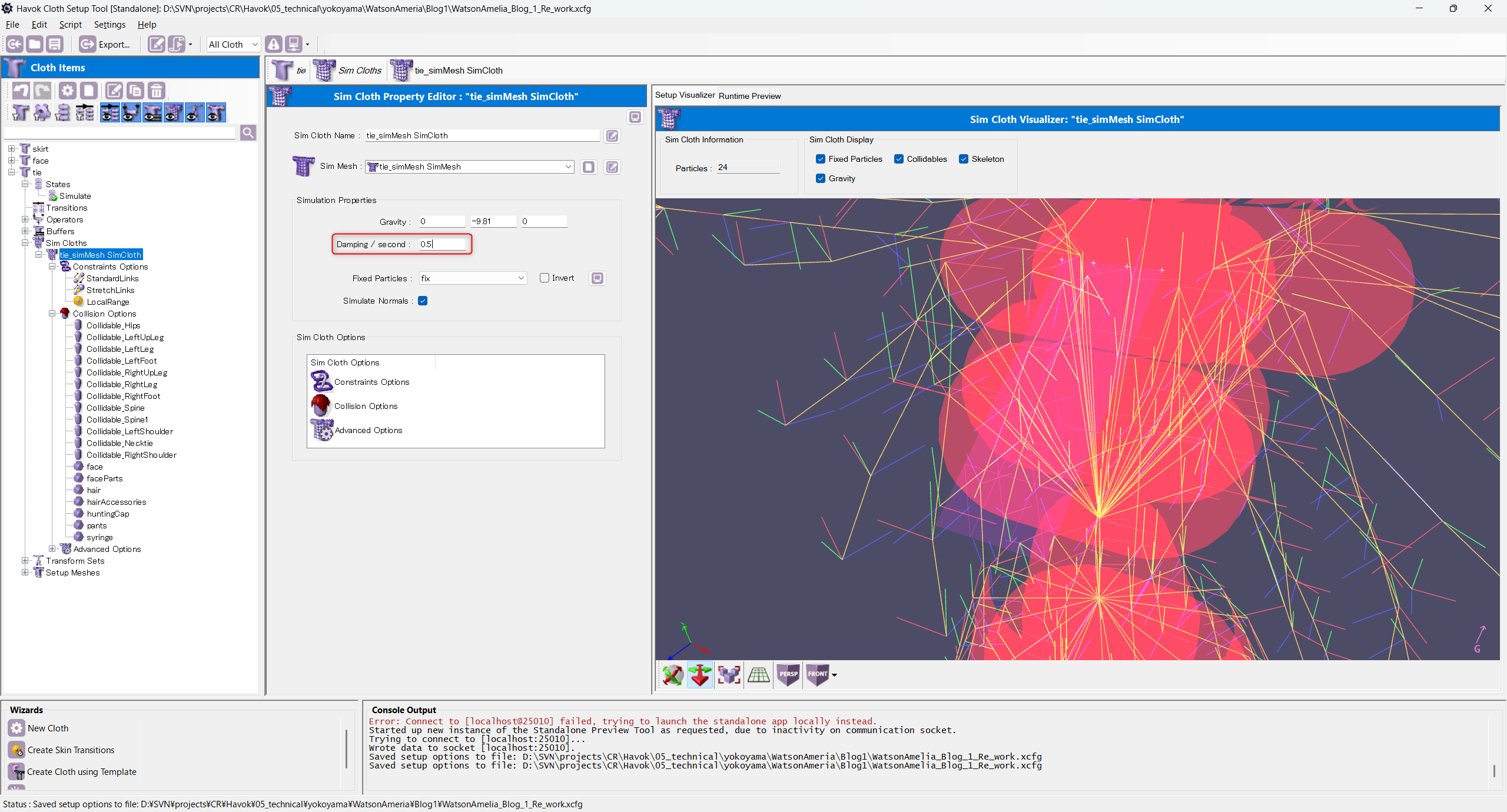The height and width of the screenshot is (812, 1507).
Task: Click the gear icon in Cloth Items toolbar
Action: click(x=68, y=91)
